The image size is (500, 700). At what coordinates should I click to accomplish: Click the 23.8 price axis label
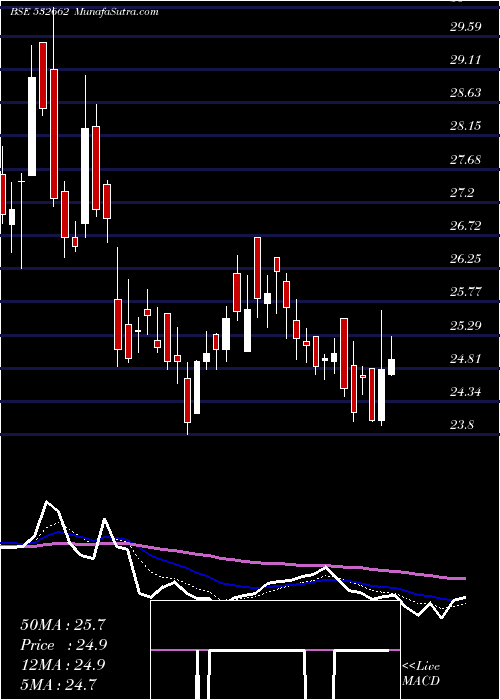click(x=462, y=425)
